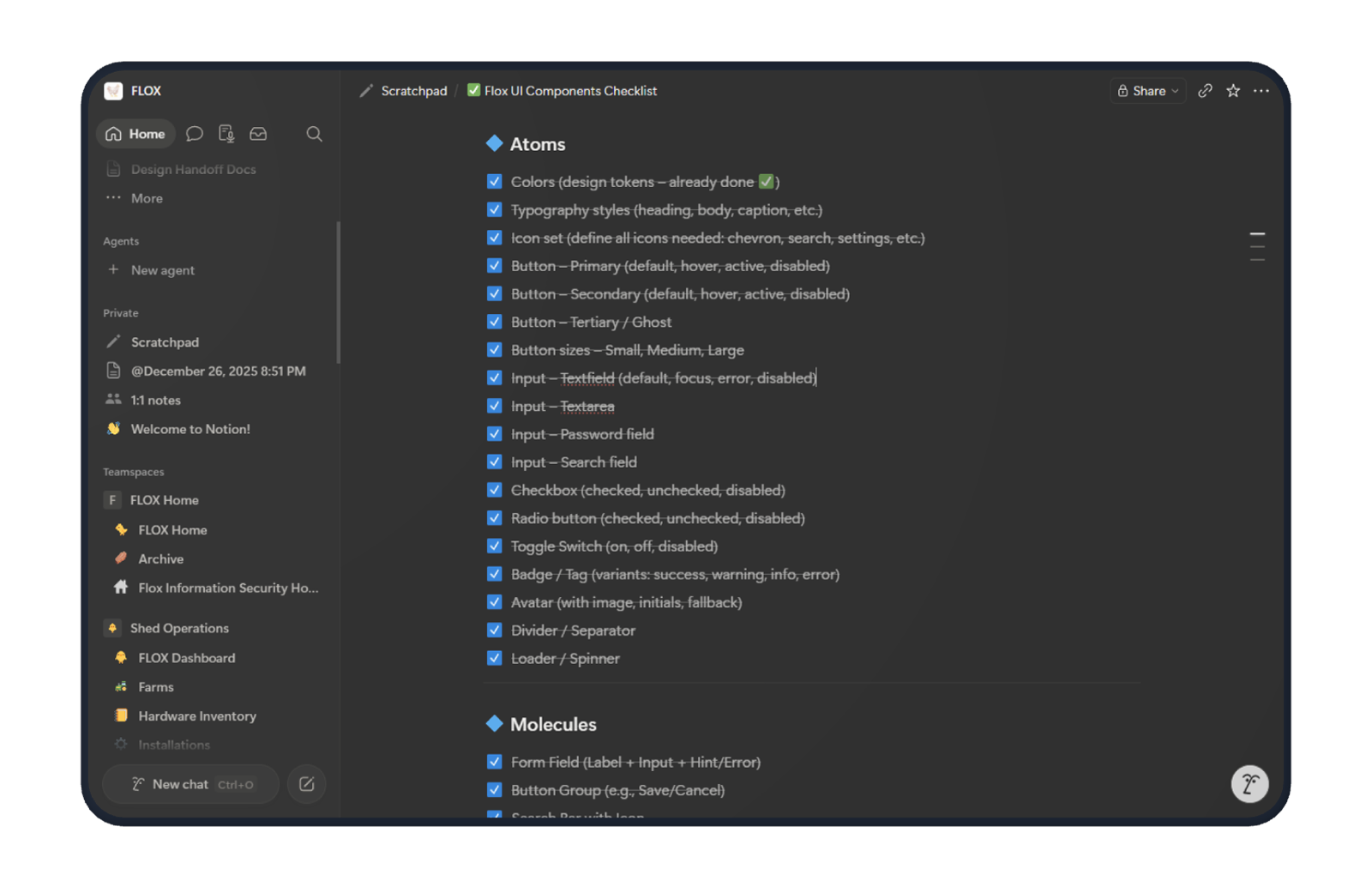Image resolution: width=1372 pixels, height=887 pixels.
Task: Uncheck the Colors design tokens checkbox
Action: click(x=494, y=181)
